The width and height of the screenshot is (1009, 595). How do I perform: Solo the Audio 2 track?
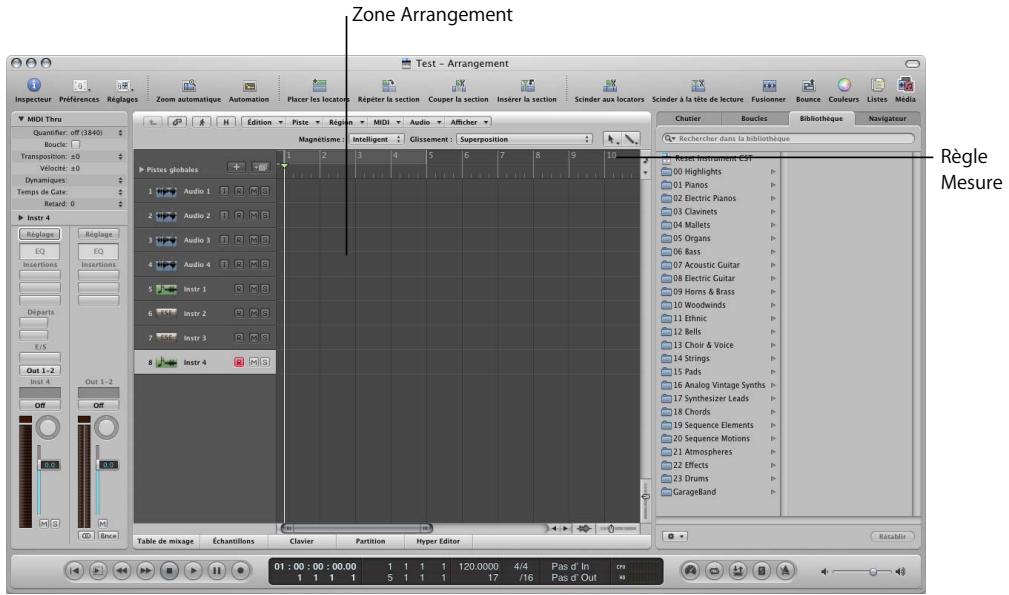(264, 215)
